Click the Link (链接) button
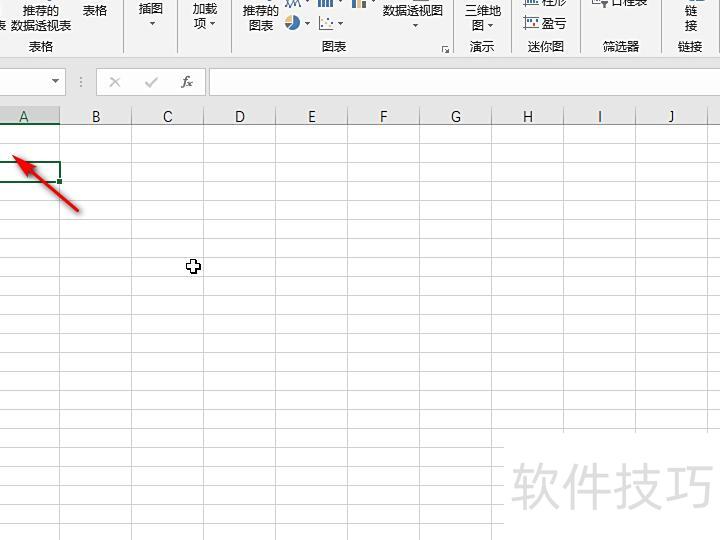The height and width of the screenshot is (540, 720). tap(691, 17)
